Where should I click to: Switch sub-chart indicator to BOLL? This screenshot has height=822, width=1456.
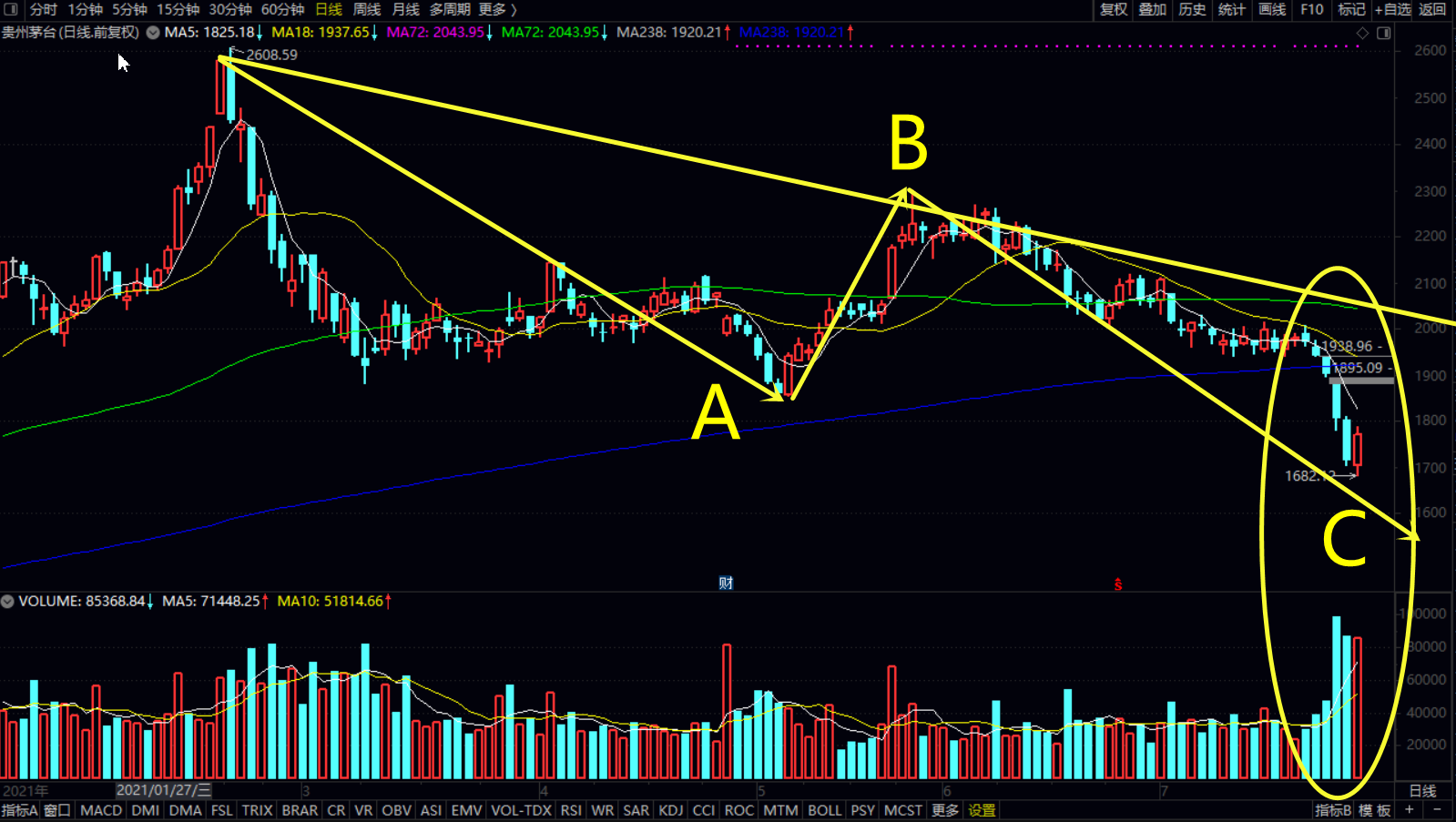tap(825, 810)
